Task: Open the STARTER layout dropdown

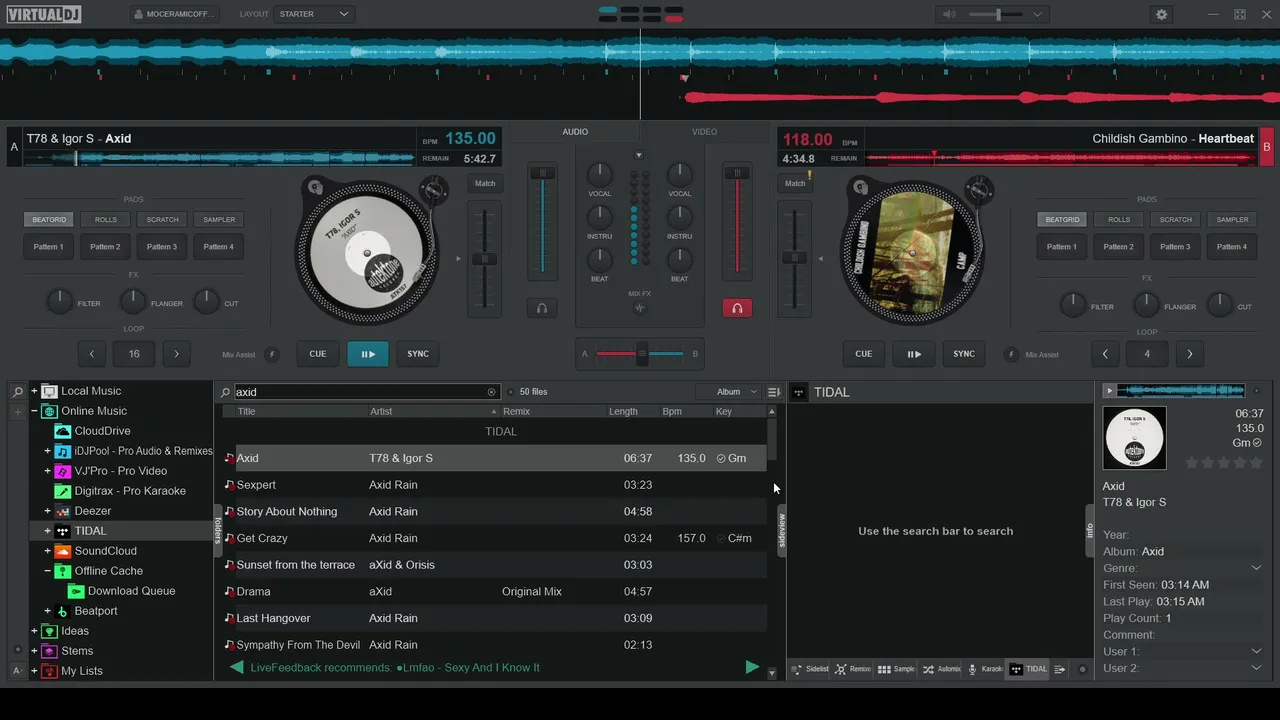Action: (x=314, y=15)
